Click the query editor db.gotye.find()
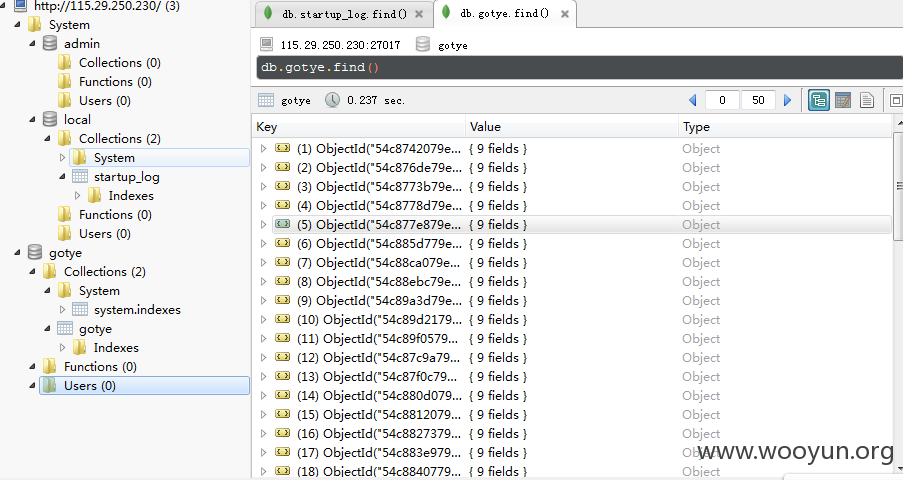 [x=579, y=67]
